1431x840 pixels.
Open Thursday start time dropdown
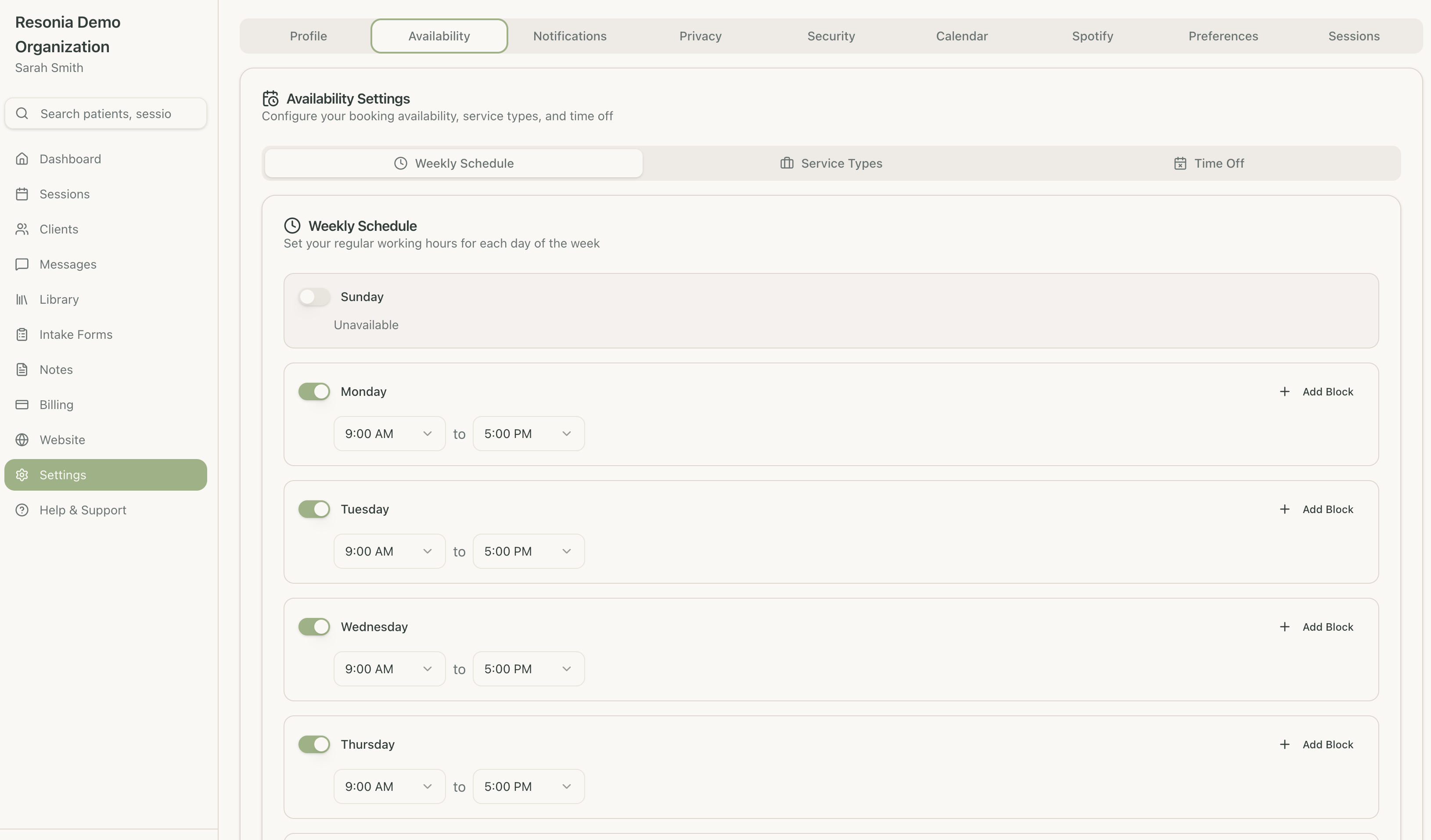click(389, 786)
